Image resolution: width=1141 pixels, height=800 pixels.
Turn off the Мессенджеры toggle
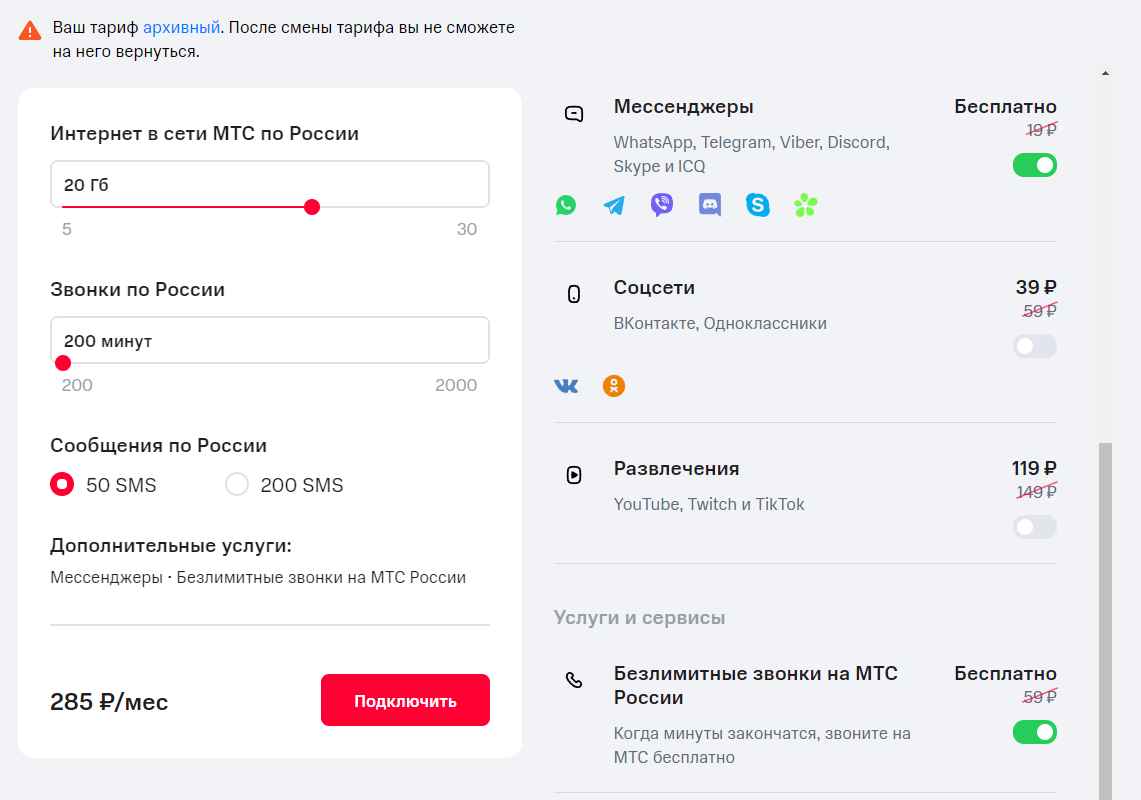(1035, 165)
